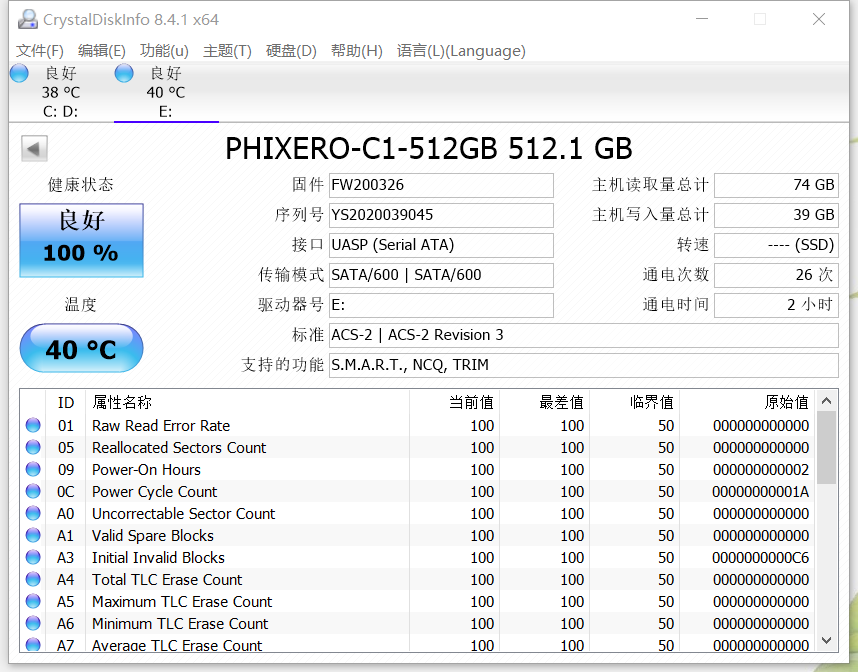The width and height of the screenshot is (858, 672).
Task: Click the power-on count 26 次 field
Action: (776, 275)
